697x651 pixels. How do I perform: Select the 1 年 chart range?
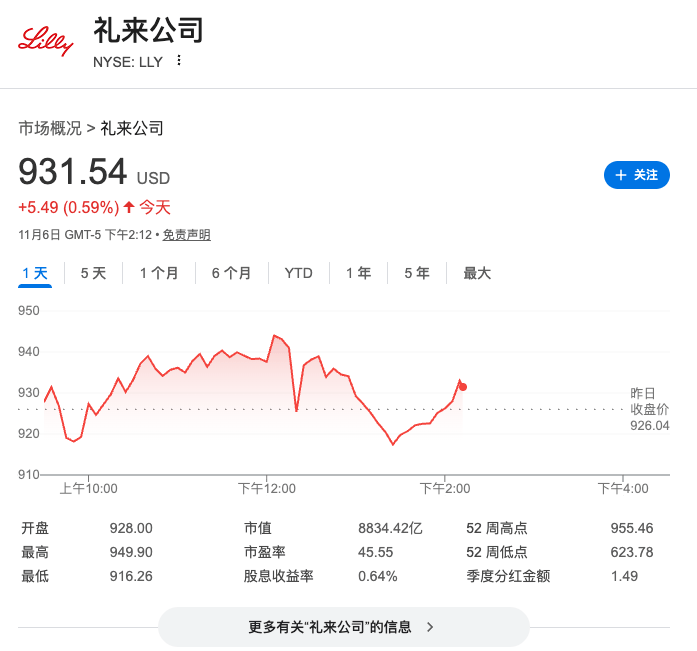(358, 273)
